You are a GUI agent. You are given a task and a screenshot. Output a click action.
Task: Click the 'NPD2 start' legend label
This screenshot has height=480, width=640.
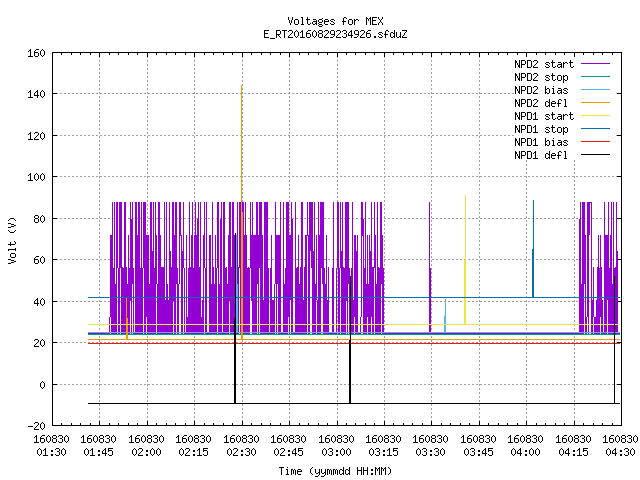544,64
